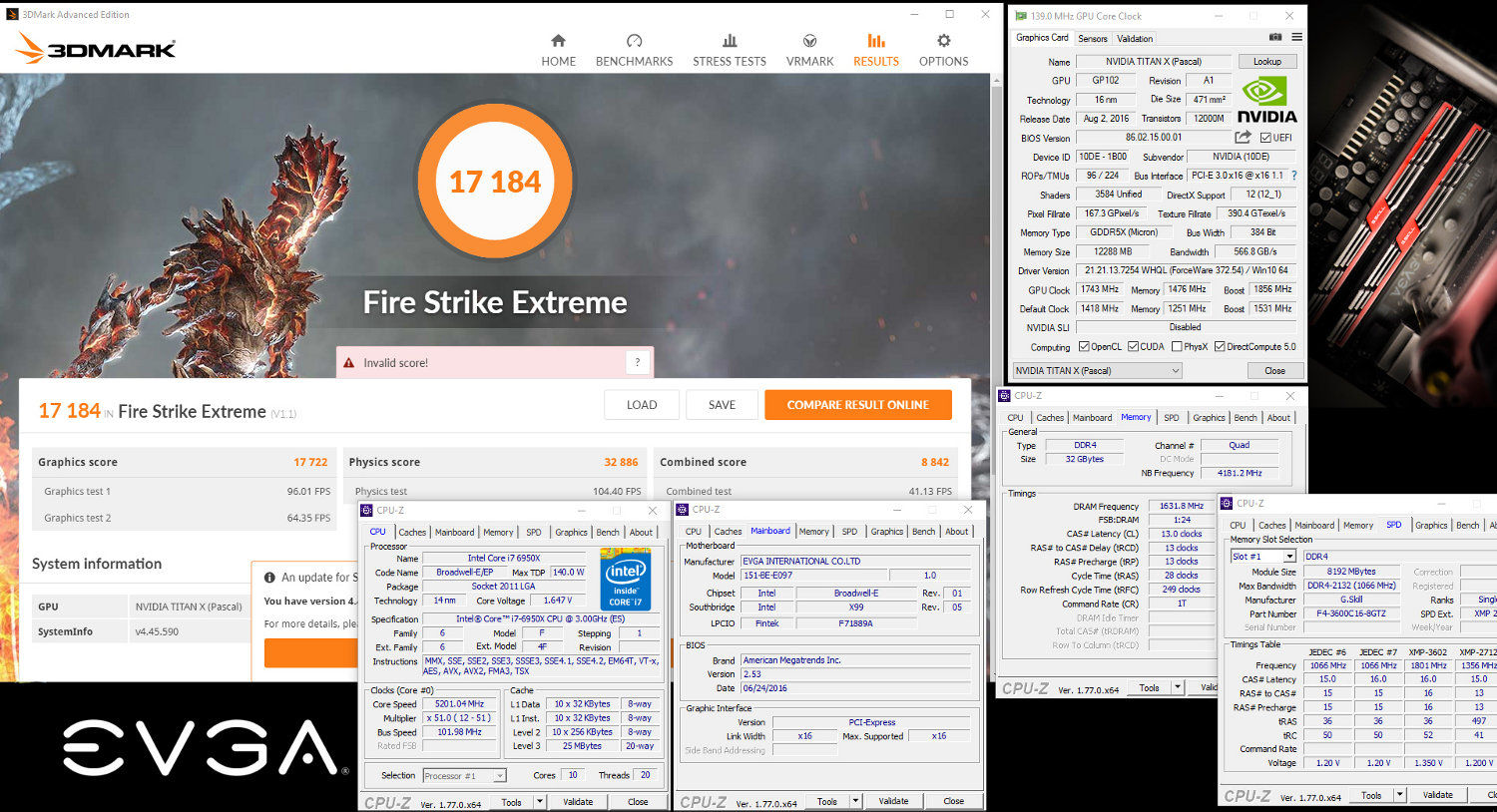The width and height of the screenshot is (1497, 812).
Task: Toggle the CUDA checkbox in GPU-Z
Action: click(1133, 347)
